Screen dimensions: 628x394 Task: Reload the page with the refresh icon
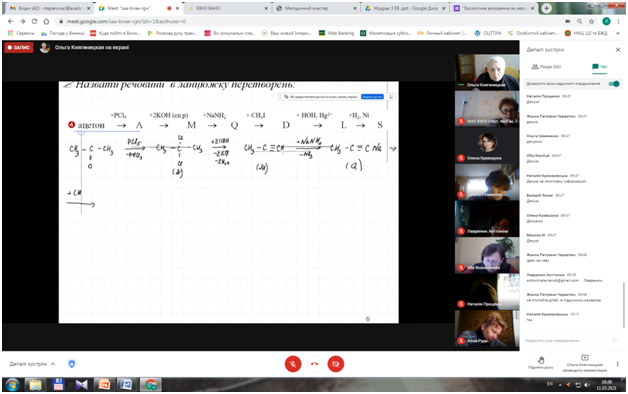[34, 21]
